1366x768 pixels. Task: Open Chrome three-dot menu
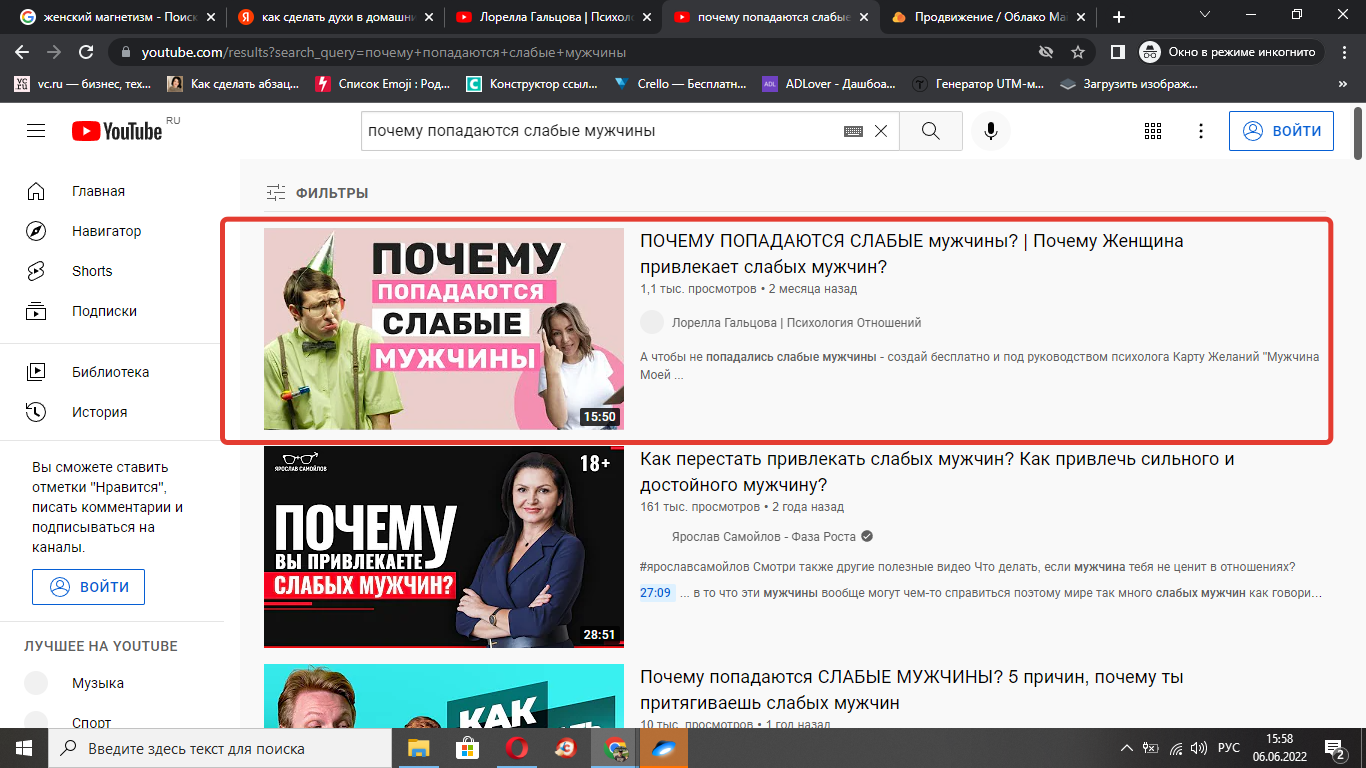click(x=1345, y=52)
